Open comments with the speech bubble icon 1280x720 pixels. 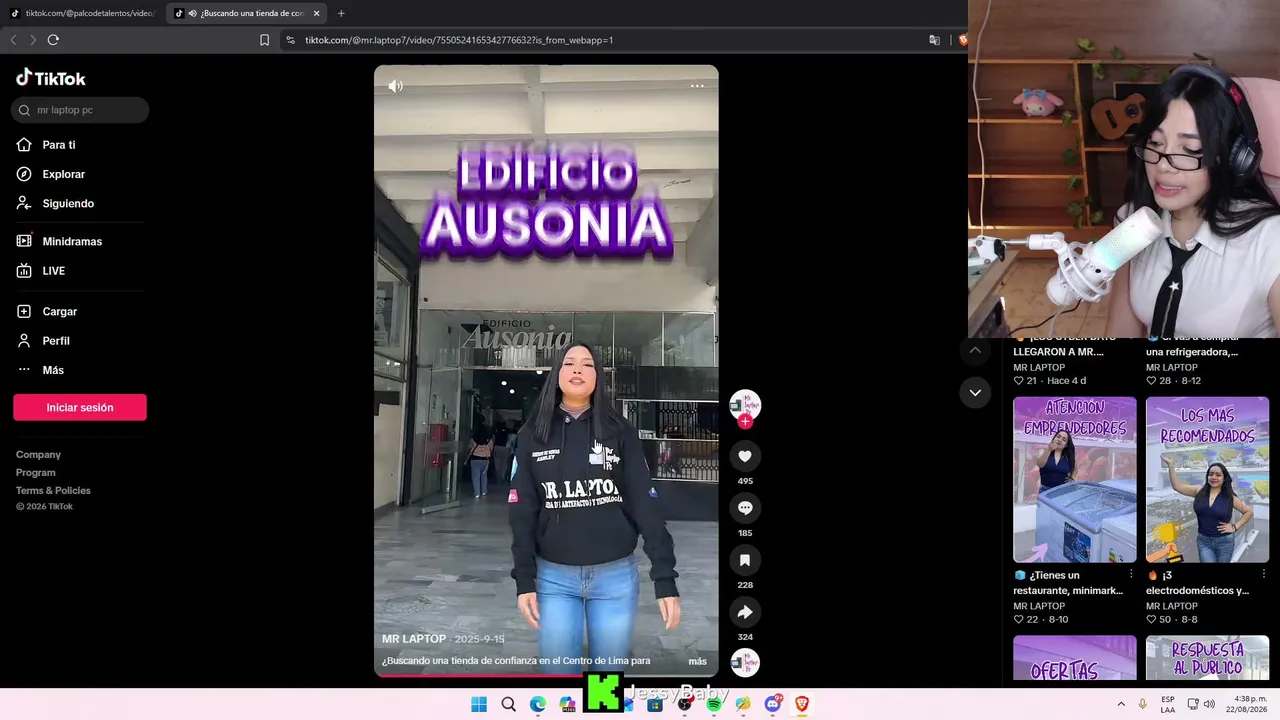click(745, 508)
